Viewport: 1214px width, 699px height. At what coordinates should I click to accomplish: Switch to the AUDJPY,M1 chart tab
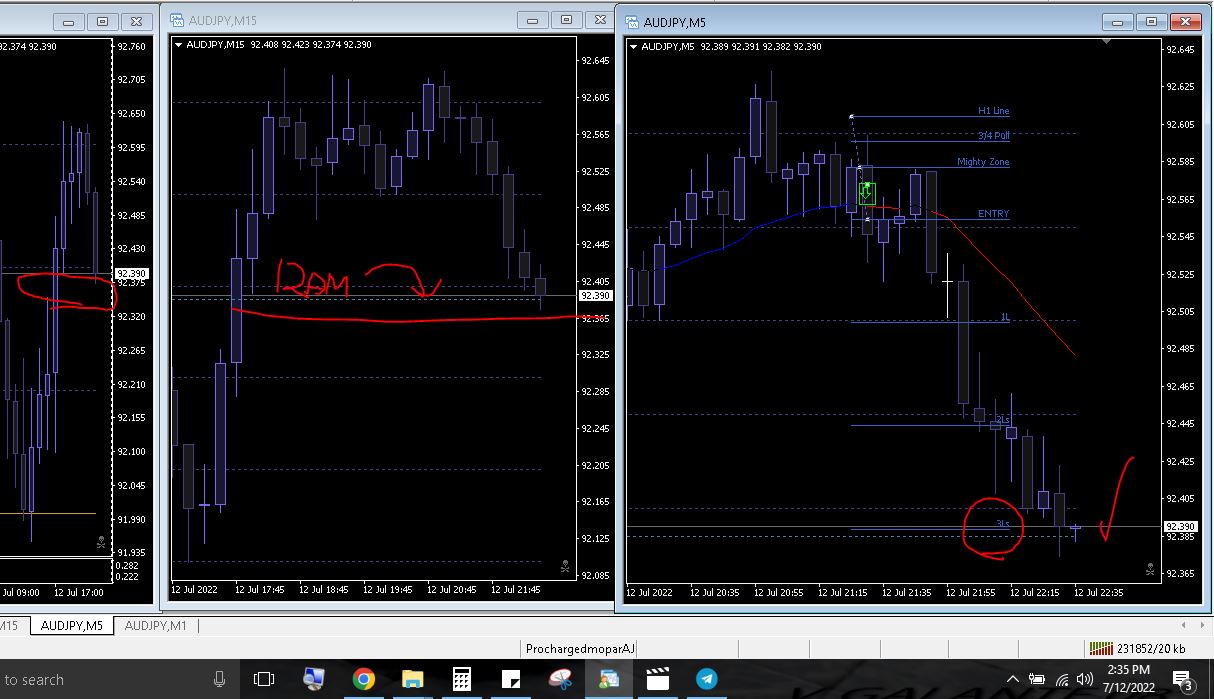click(x=156, y=625)
